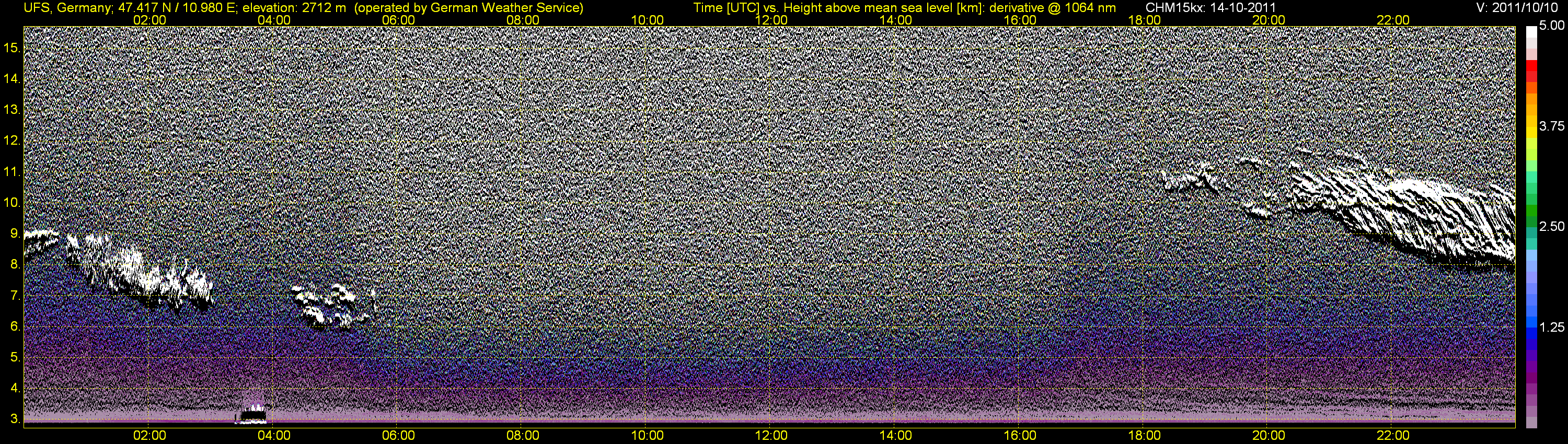Click the '02:00' label on the top time axis
This screenshot has height=444, width=1568.
pos(149,20)
